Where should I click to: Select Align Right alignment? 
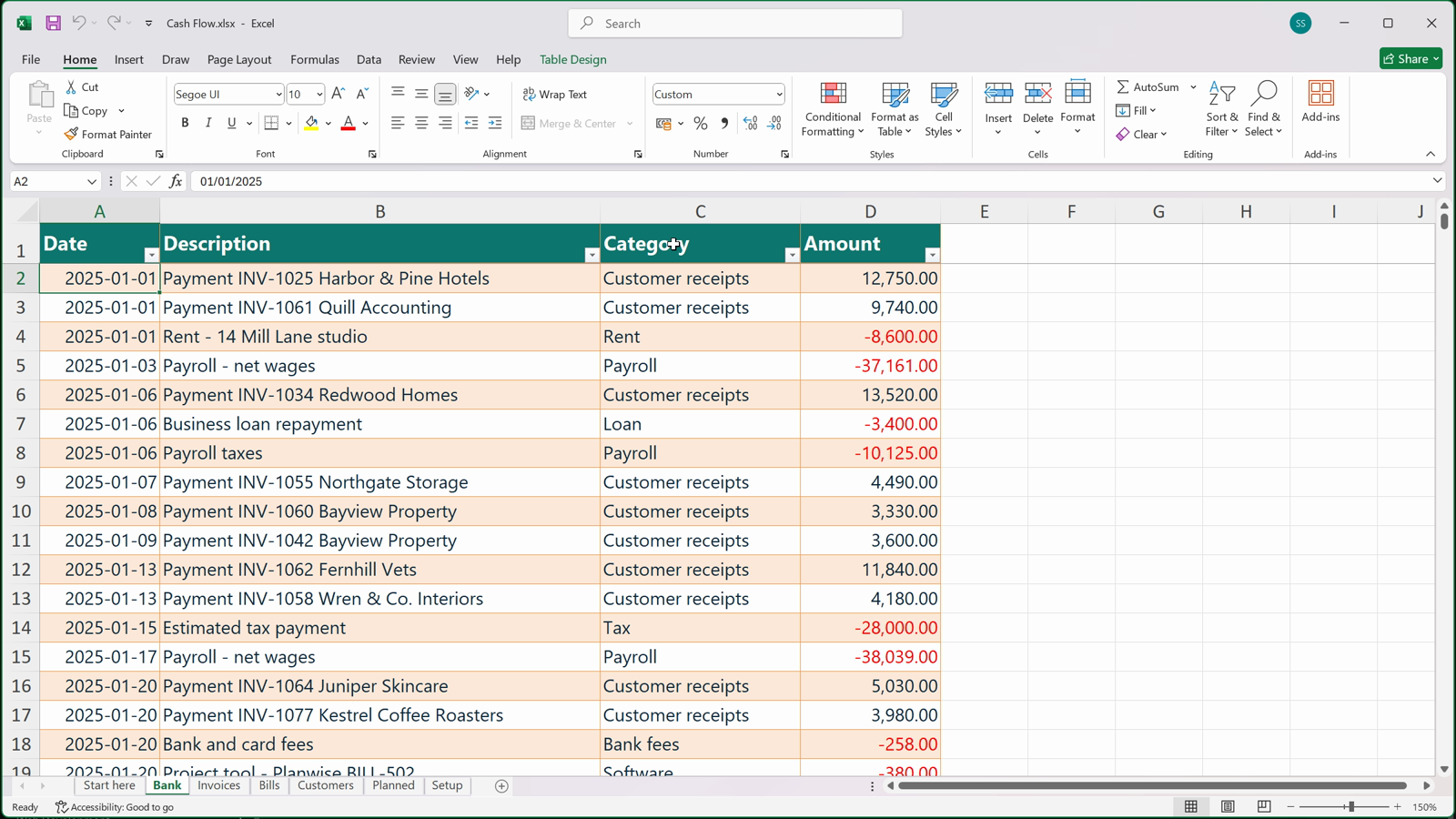coord(445,123)
